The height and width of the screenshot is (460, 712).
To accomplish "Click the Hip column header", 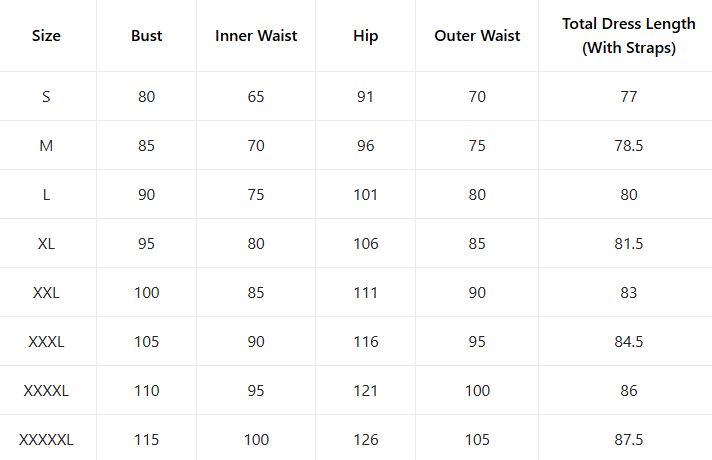I will click(x=366, y=36).
